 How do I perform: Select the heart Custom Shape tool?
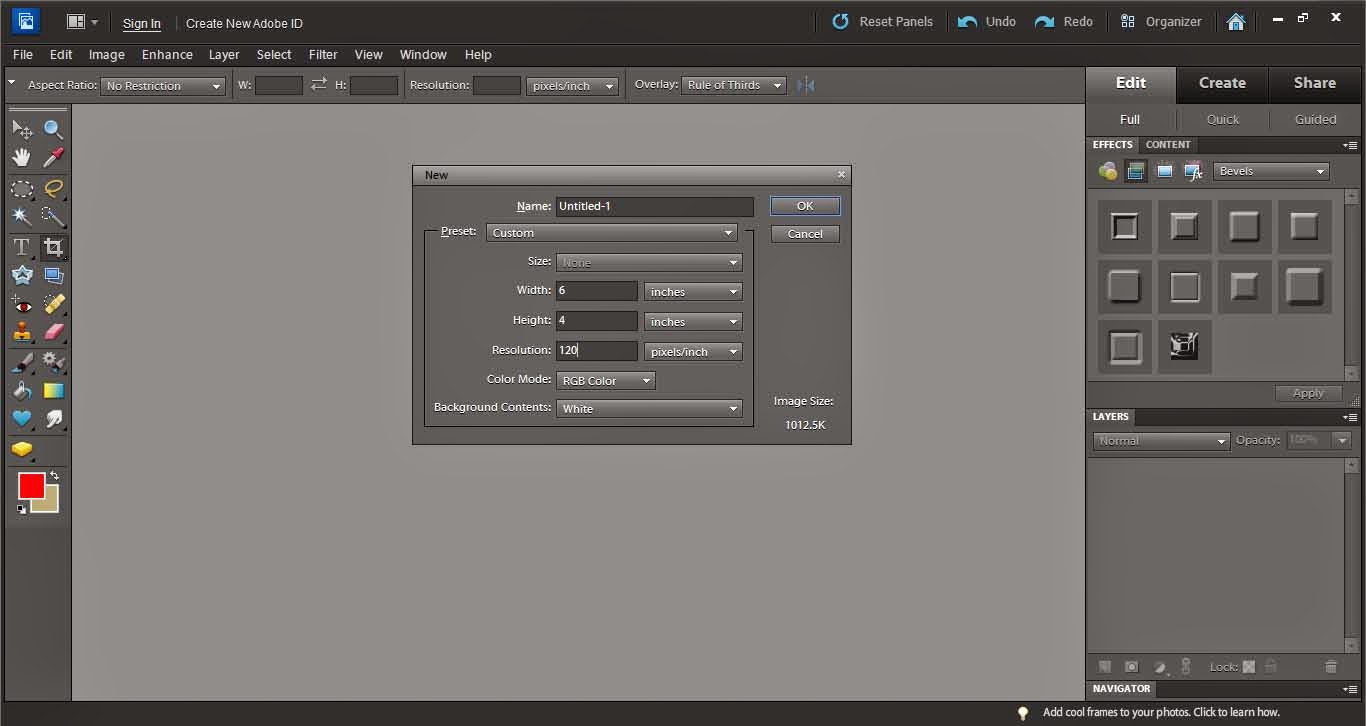click(x=22, y=419)
